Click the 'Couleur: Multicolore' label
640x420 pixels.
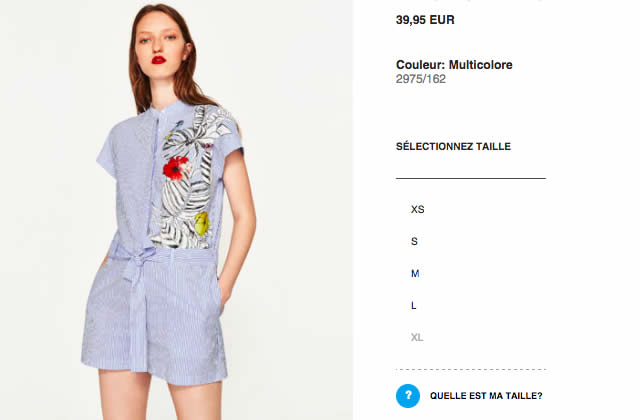tap(454, 64)
